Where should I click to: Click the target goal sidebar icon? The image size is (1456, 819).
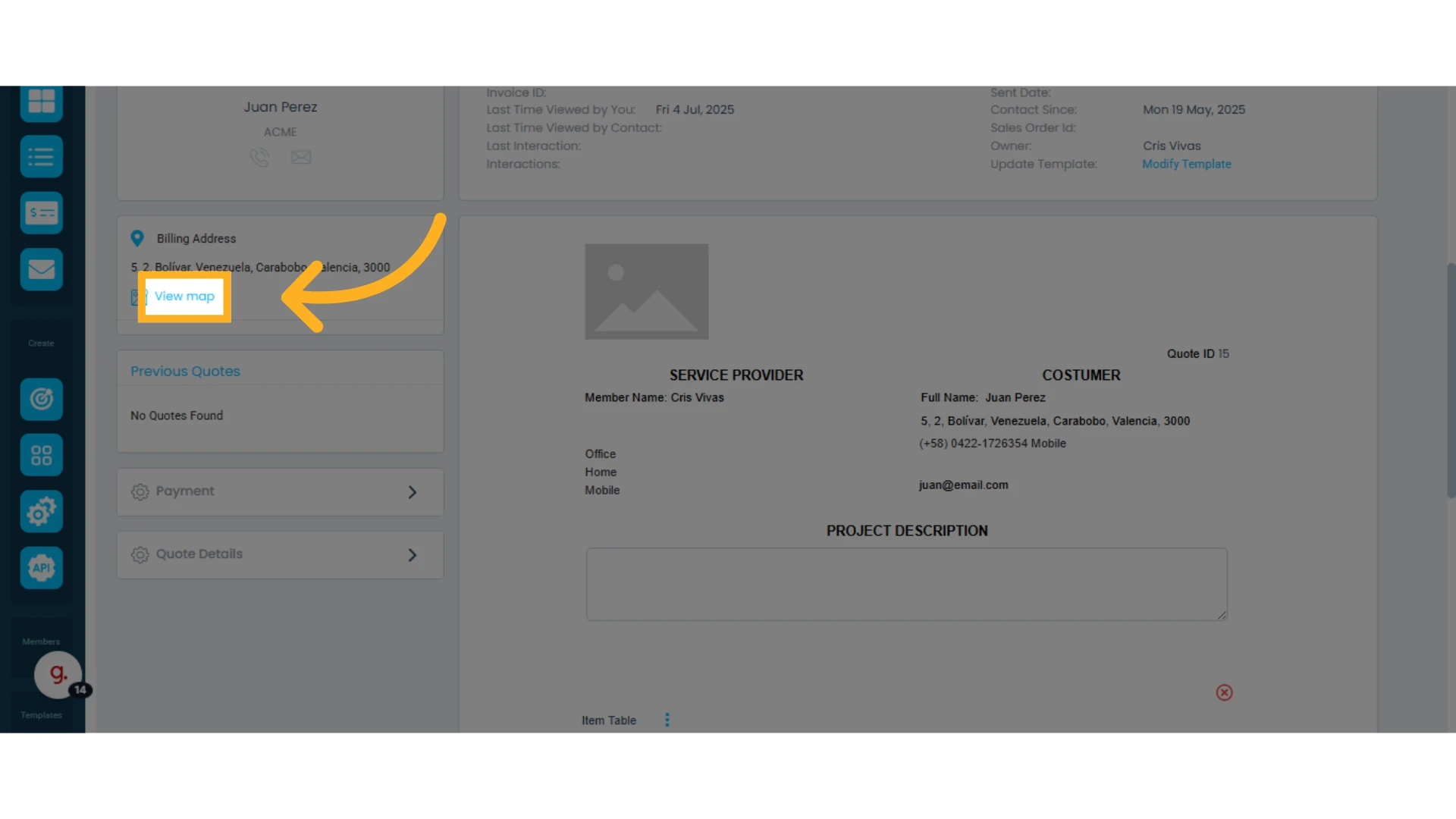click(41, 399)
